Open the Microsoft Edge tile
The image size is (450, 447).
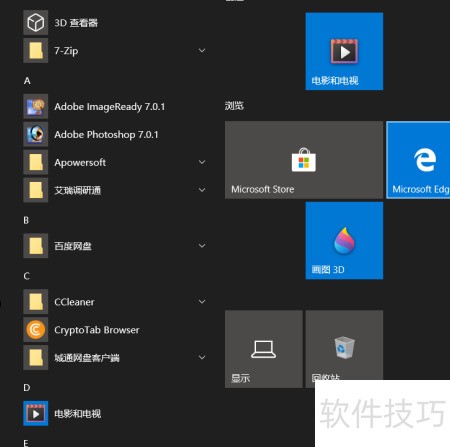(418, 160)
